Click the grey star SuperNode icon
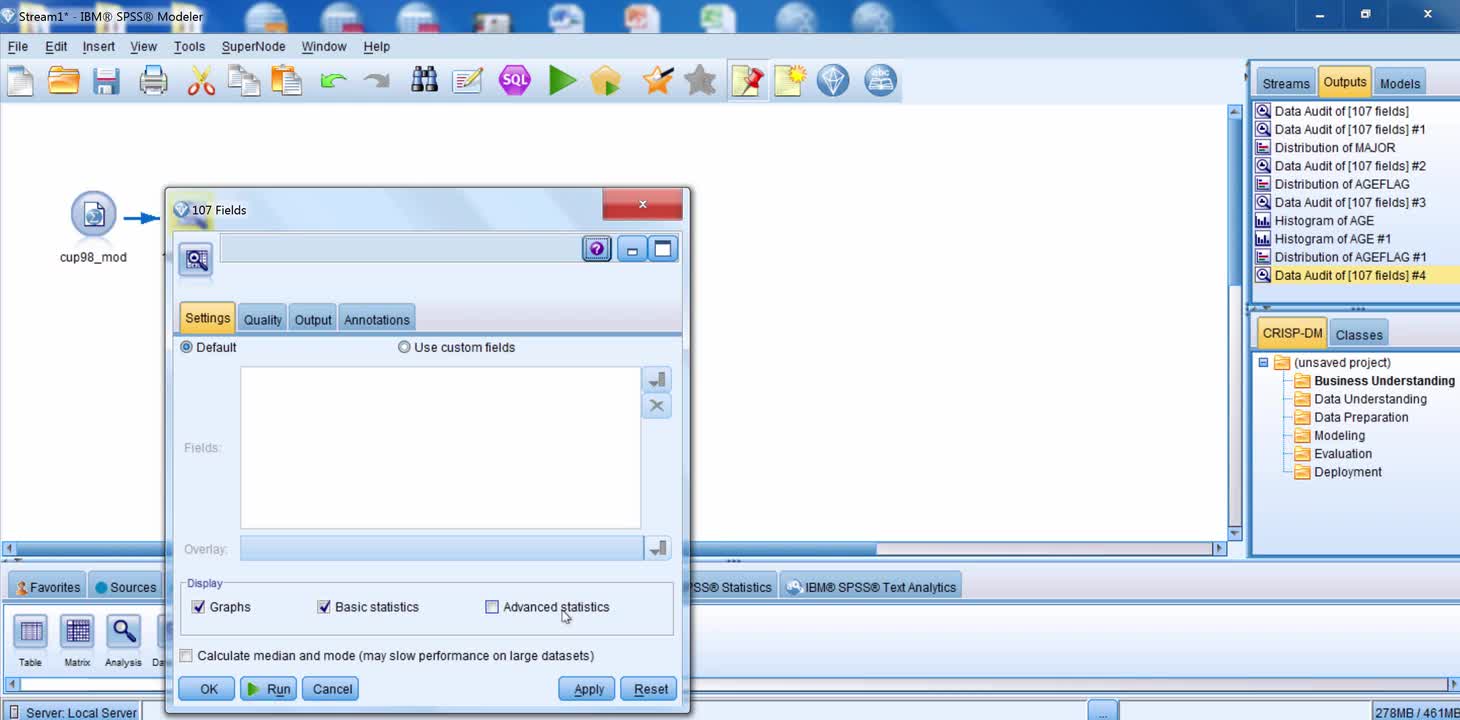The height and width of the screenshot is (720, 1460). pyautogui.click(x=700, y=81)
